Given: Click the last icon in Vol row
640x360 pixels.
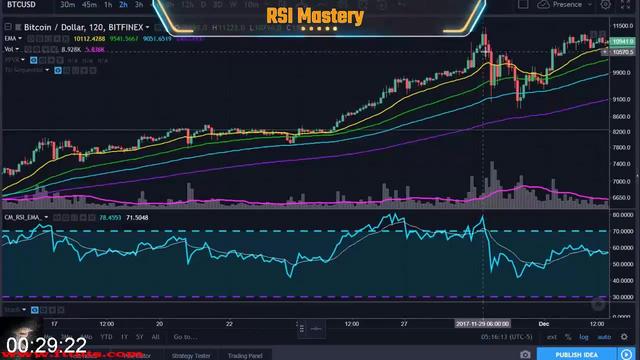Looking at the screenshot, I should [55, 49].
